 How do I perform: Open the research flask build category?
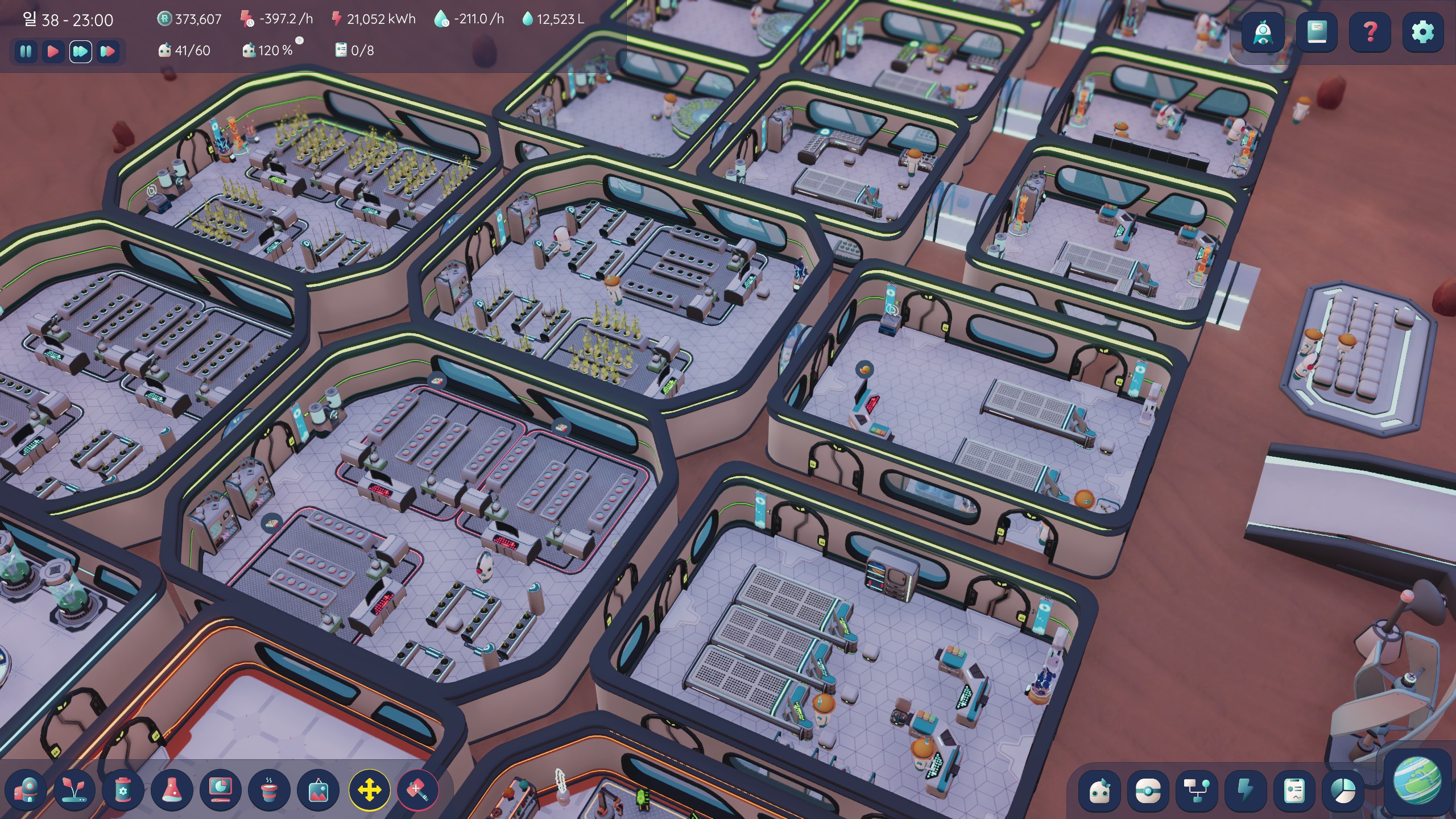(172, 790)
